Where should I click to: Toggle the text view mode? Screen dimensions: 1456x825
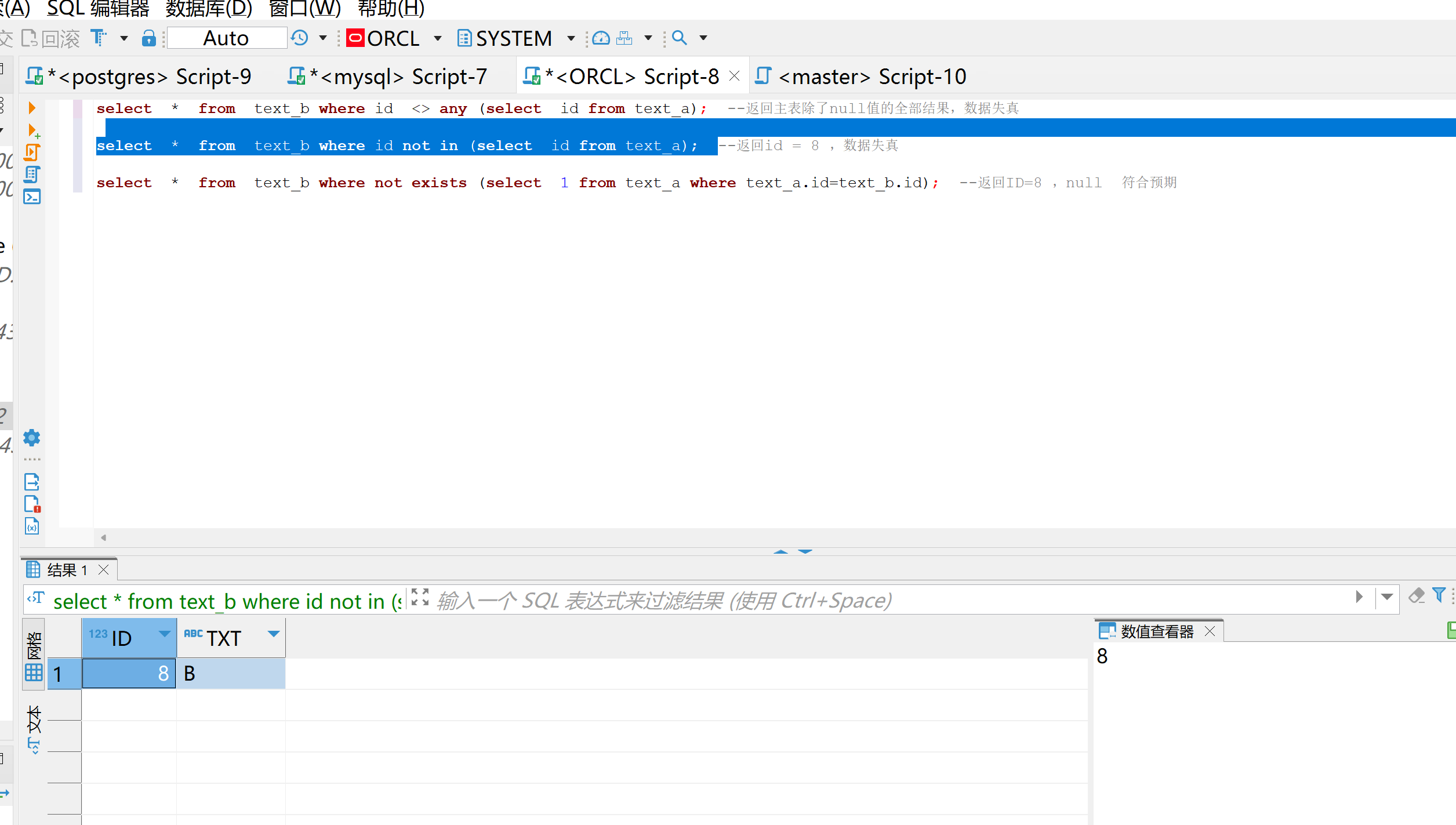pyautogui.click(x=34, y=728)
